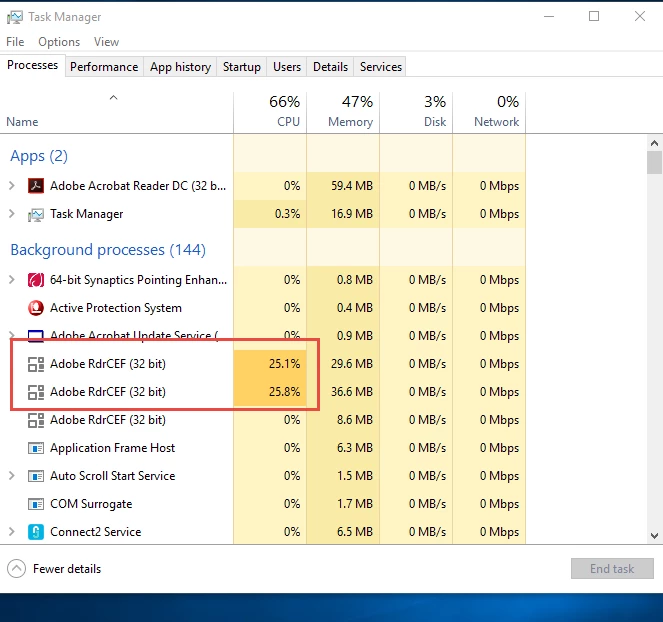Close the Task Manager window
663x622 pixels.
click(x=640, y=16)
